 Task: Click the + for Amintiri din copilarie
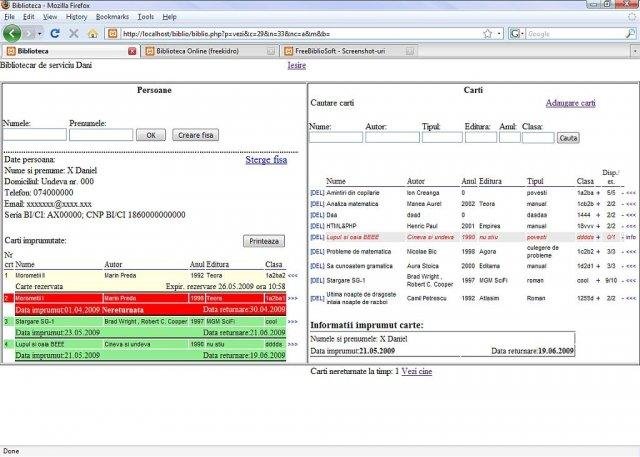coord(598,193)
